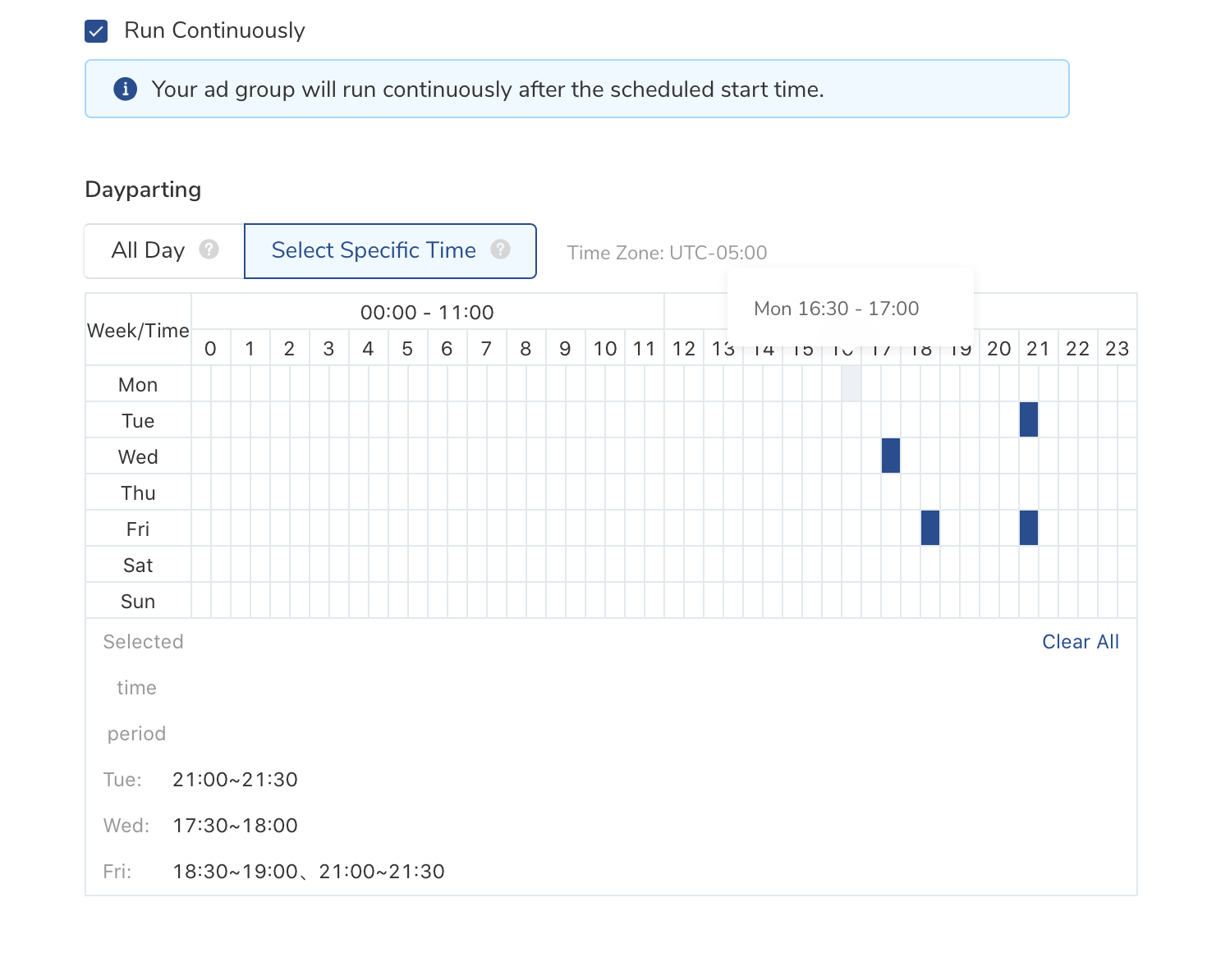Image resolution: width=1207 pixels, height=980 pixels.
Task: Click the Clear All link
Action: tap(1080, 642)
